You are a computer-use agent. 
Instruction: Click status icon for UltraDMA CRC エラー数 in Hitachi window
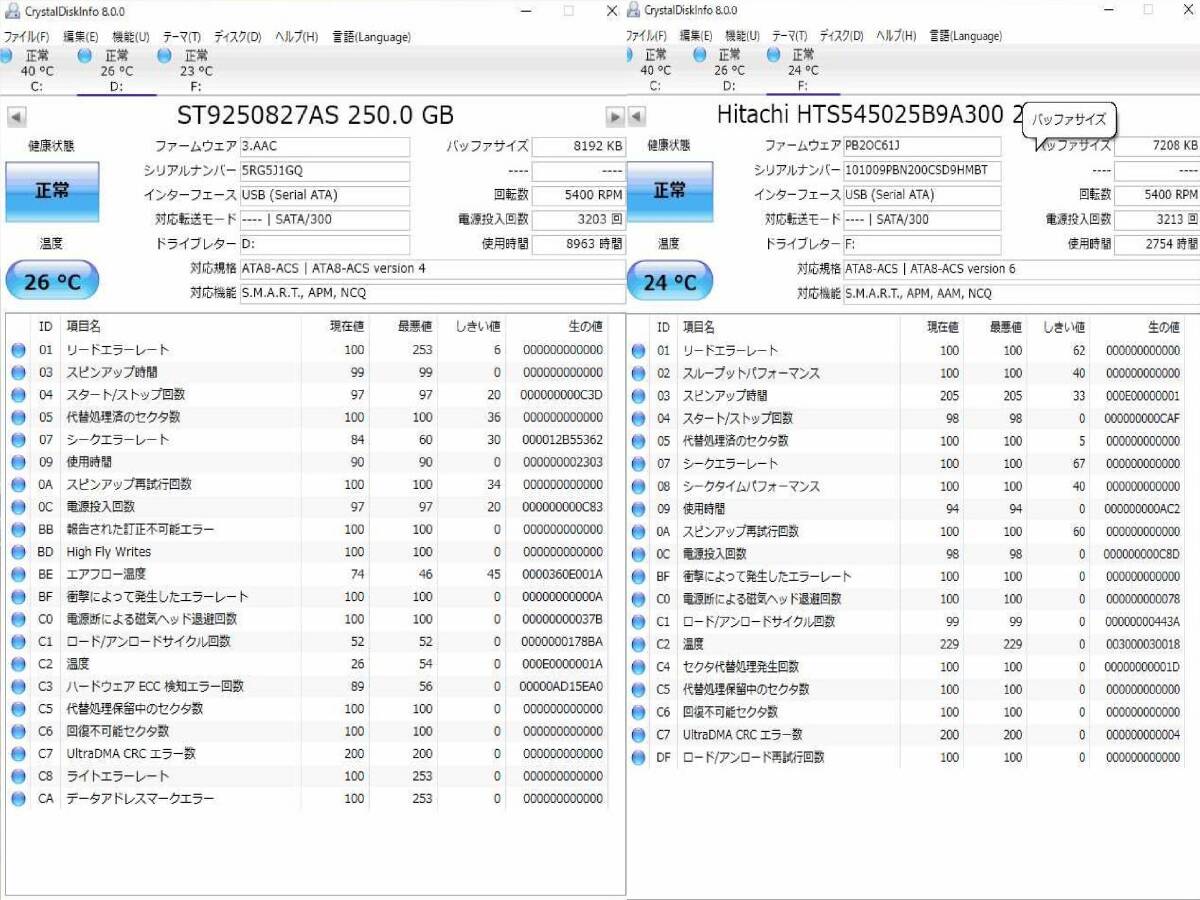pyautogui.click(x=638, y=735)
